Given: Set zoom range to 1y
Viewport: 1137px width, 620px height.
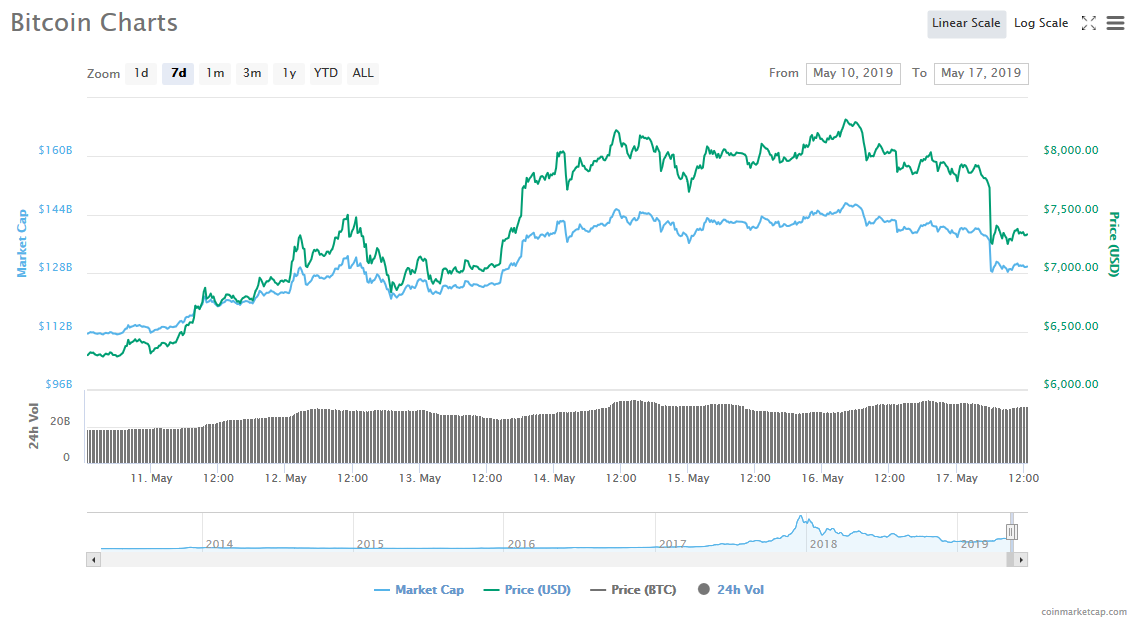Looking at the screenshot, I should tap(289, 73).
